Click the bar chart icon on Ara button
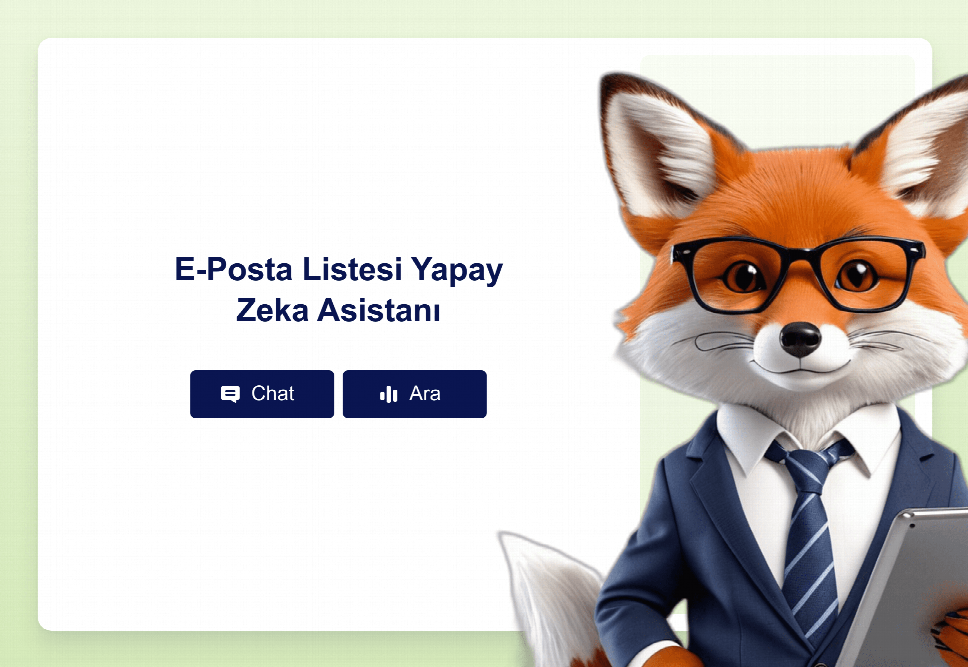This screenshot has width=968, height=667. (x=388, y=394)
